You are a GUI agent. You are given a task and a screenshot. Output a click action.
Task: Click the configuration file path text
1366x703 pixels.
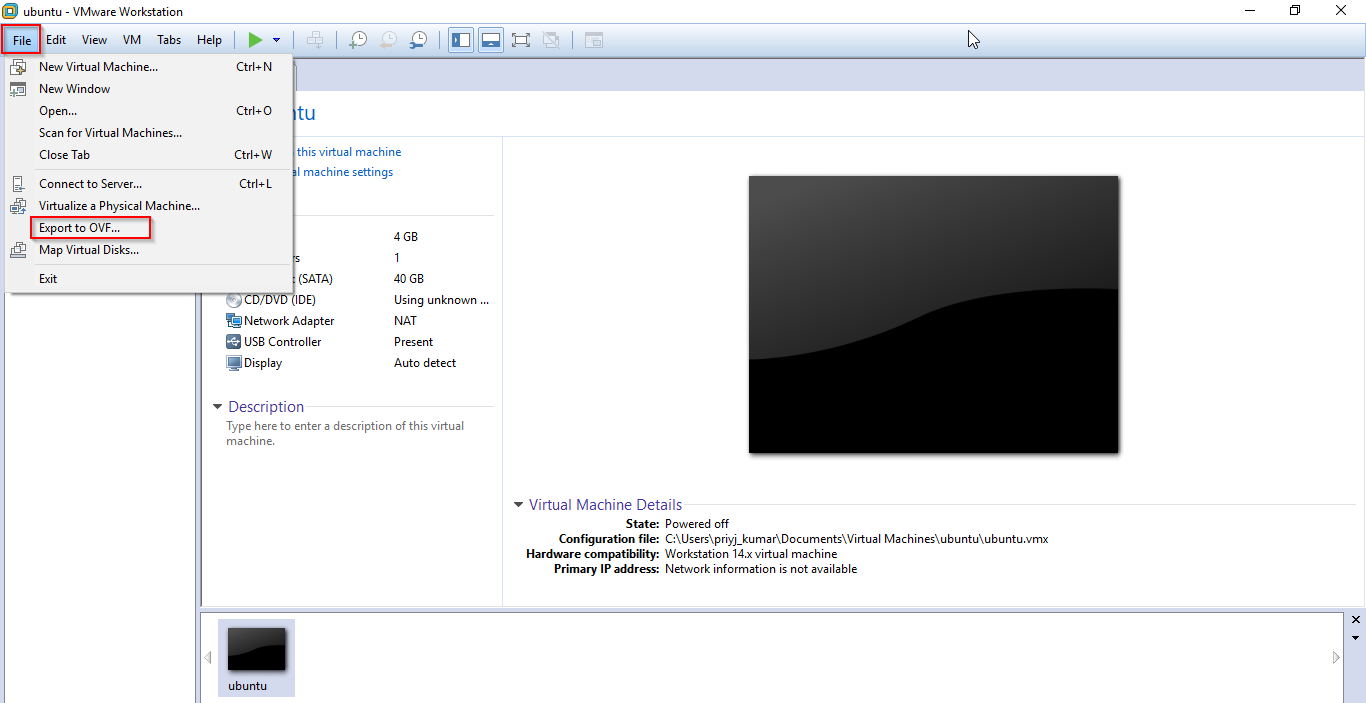tap(857, 539)
